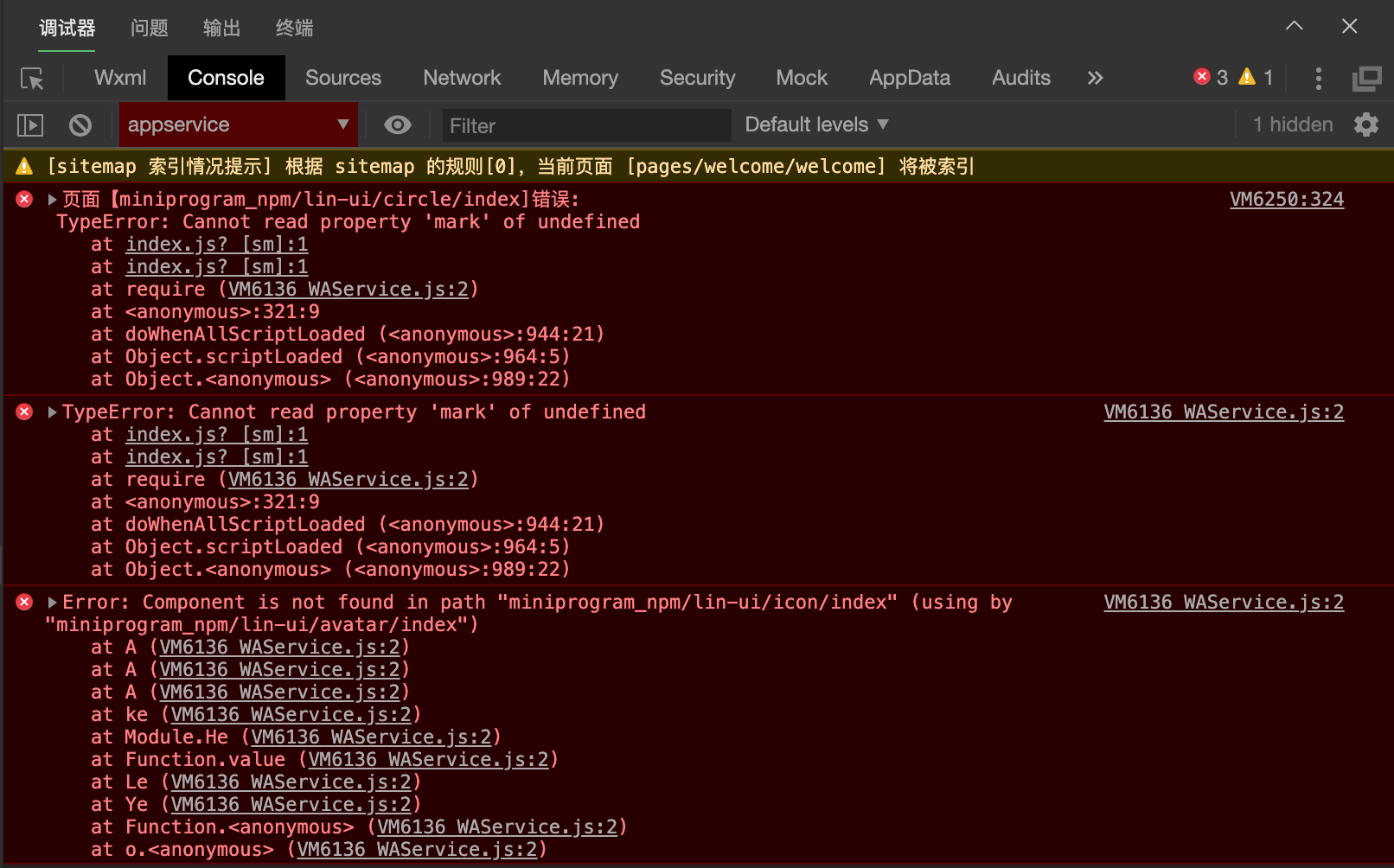Screen dimensions: 1394x868
Task: Open the VM6250:324 source link
Action: pos(1287,200)
